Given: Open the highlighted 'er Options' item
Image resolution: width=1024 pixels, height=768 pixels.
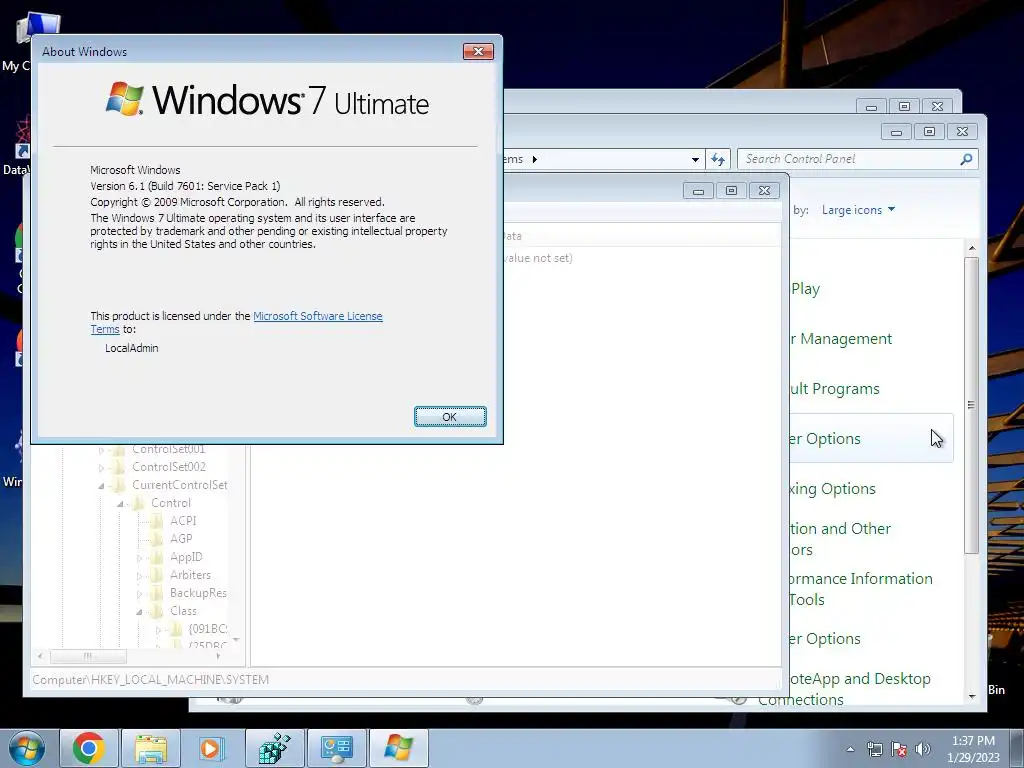Looking at the screenshot, I should coord(825,438).
